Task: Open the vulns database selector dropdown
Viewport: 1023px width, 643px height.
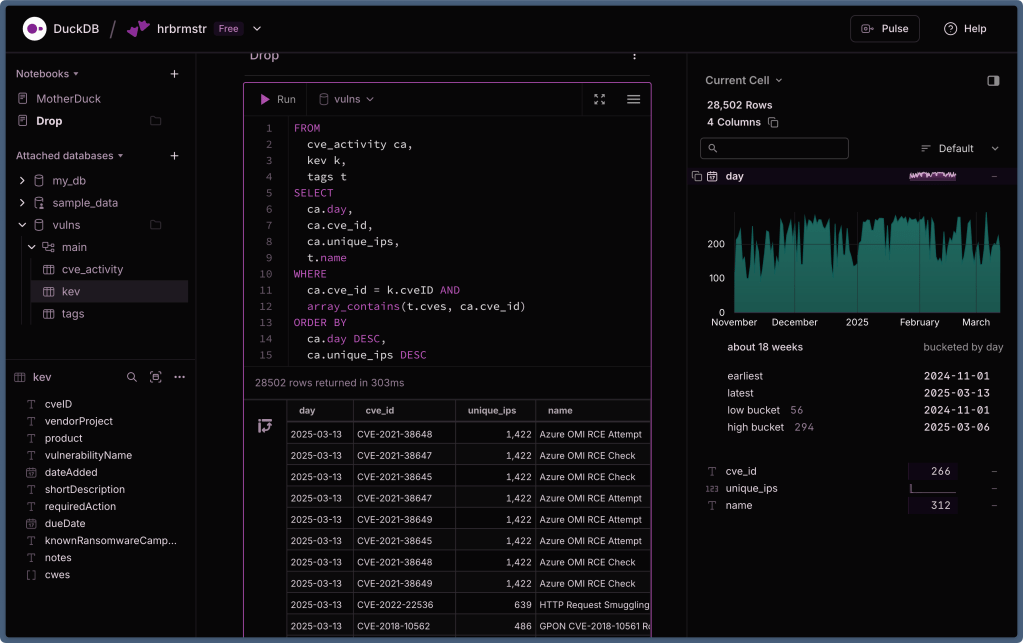Action: tap(346, 99)
